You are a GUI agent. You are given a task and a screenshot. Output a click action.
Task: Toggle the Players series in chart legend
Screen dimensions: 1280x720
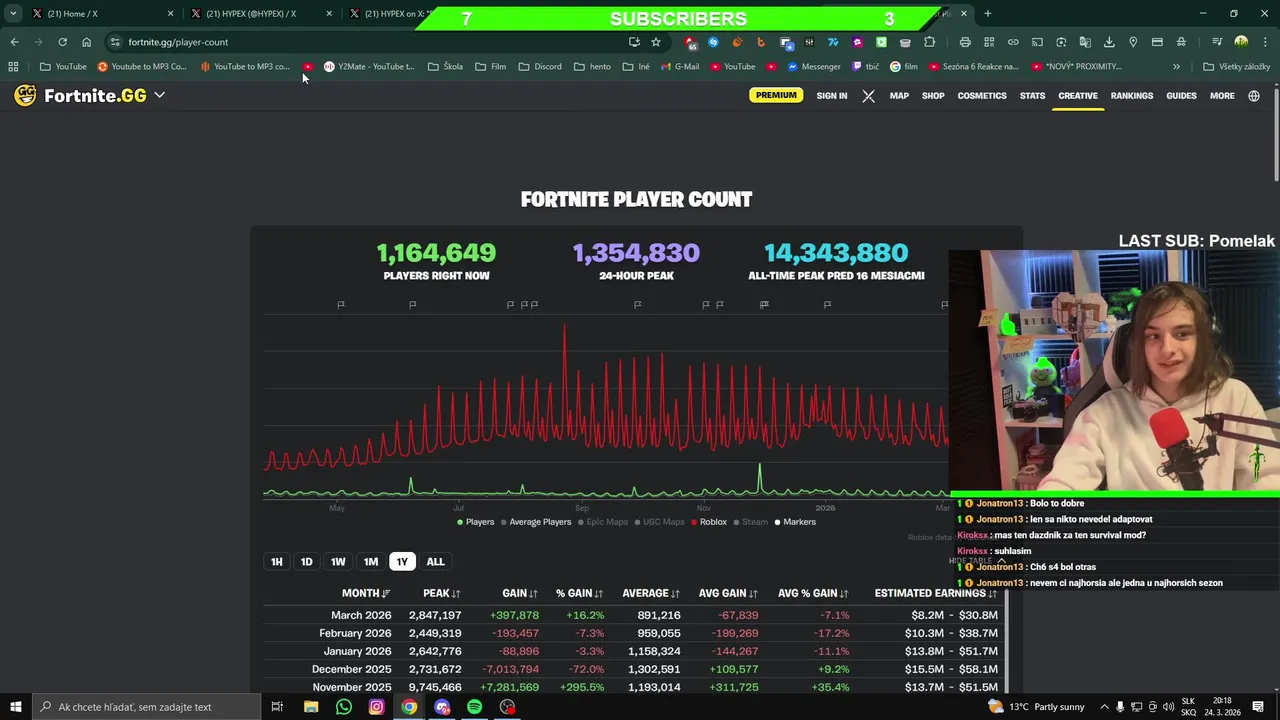point(476,522)
